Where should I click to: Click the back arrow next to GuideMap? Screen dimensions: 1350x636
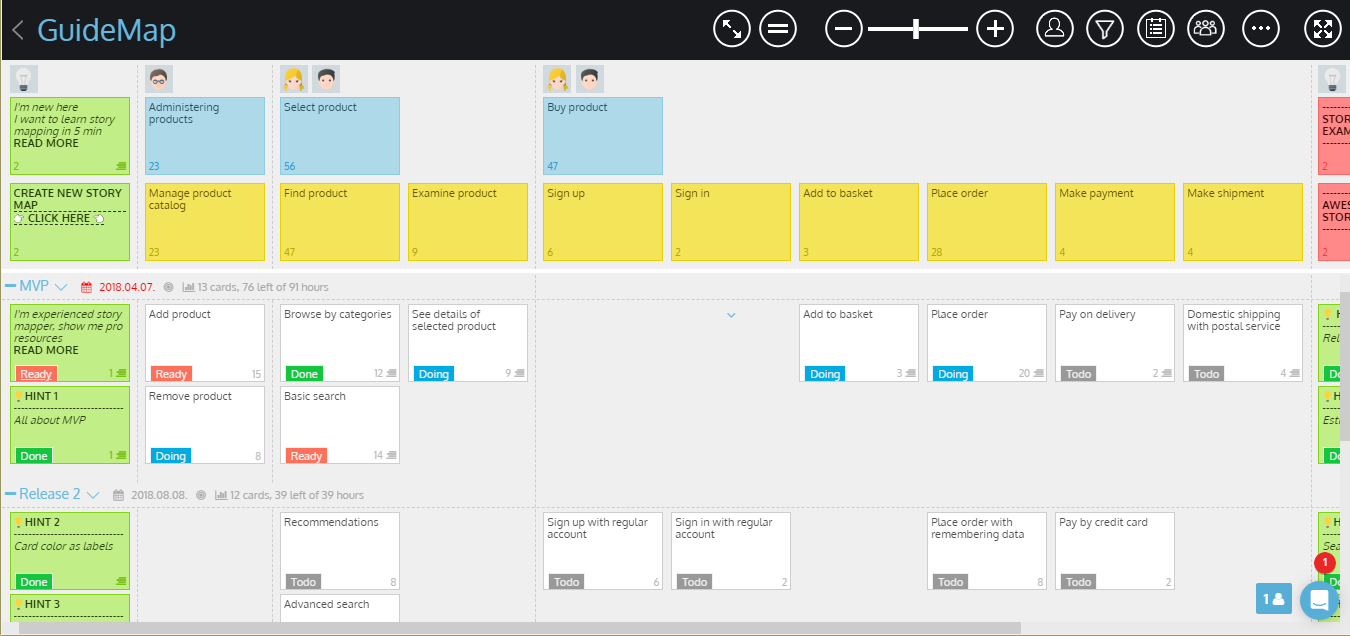[x=18, y=30]
